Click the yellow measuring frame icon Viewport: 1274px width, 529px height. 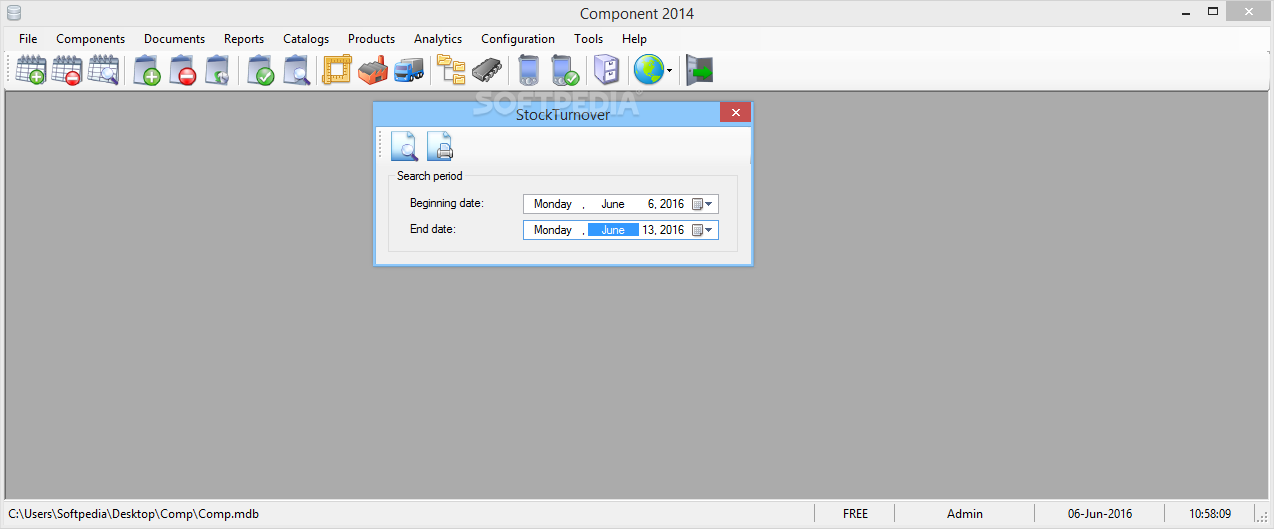click(x=338, y=71)
